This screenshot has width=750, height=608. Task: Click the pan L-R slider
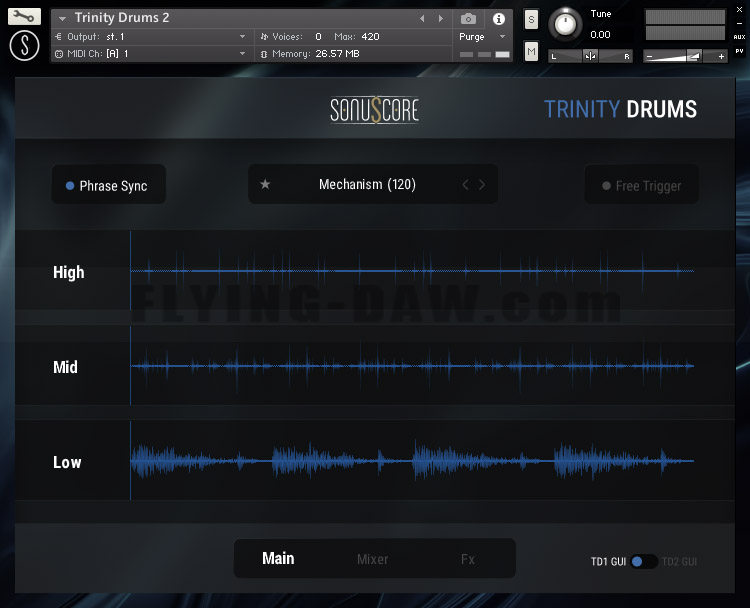pos(590,56)
